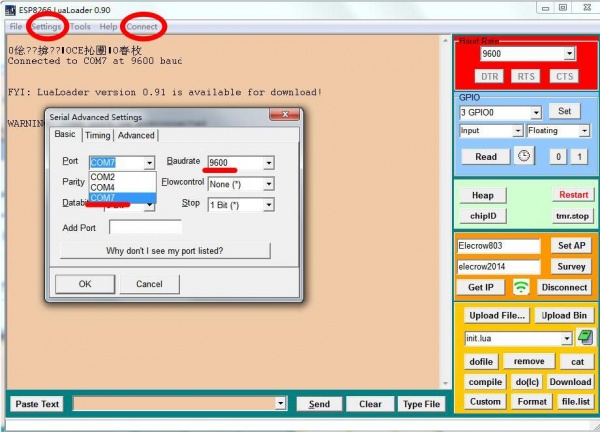Switch to the Timing tab
Image resolution: width=600 pixels, height=432 pixels.
tap(98, 135)
